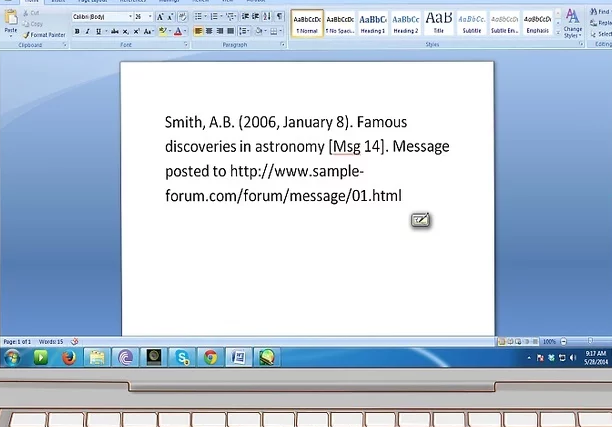Open Firefox from the taskbar
Screen dimensions: 612x427
(69, 357)
